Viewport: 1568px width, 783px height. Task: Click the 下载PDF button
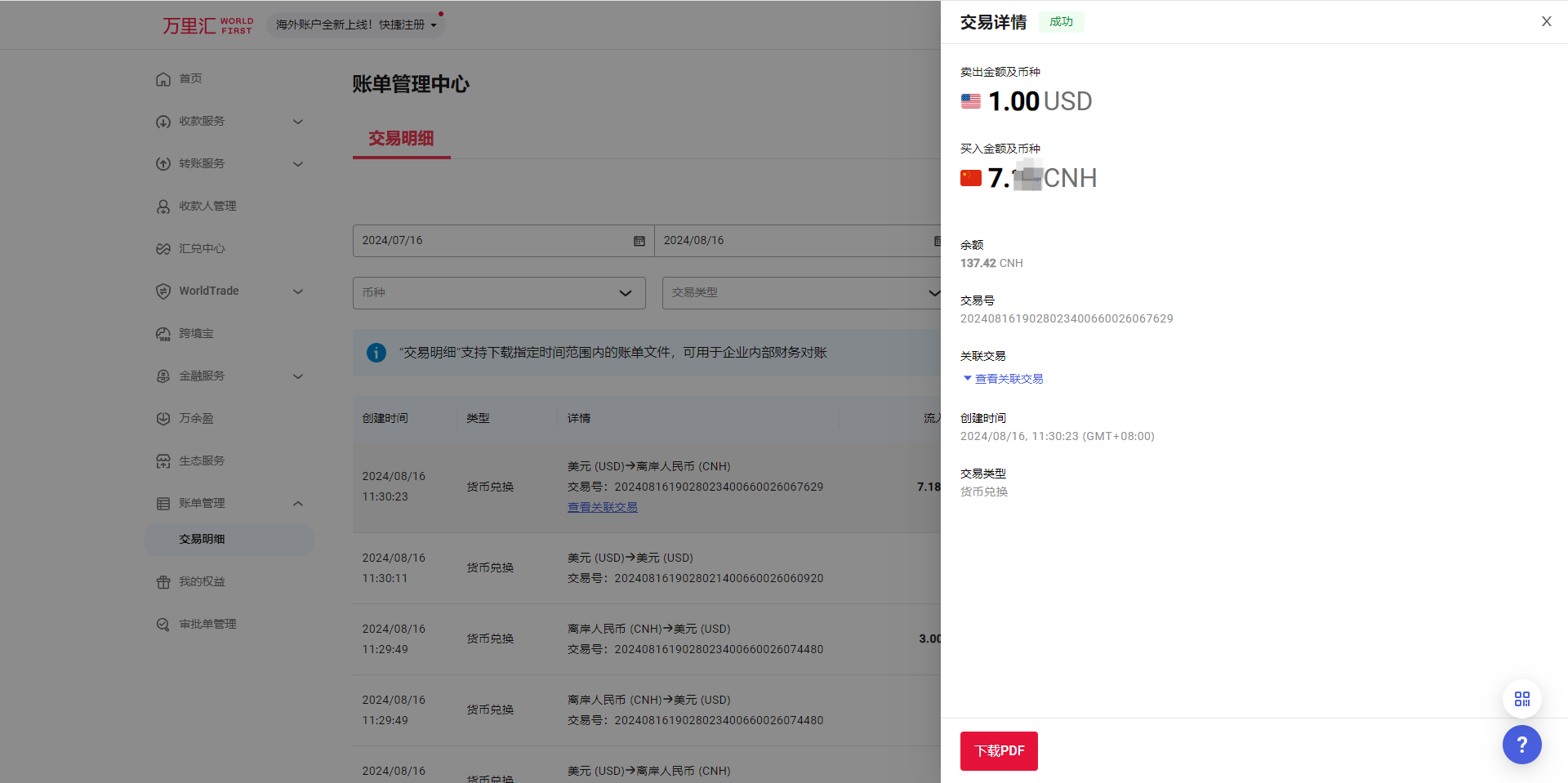point(998,750)
